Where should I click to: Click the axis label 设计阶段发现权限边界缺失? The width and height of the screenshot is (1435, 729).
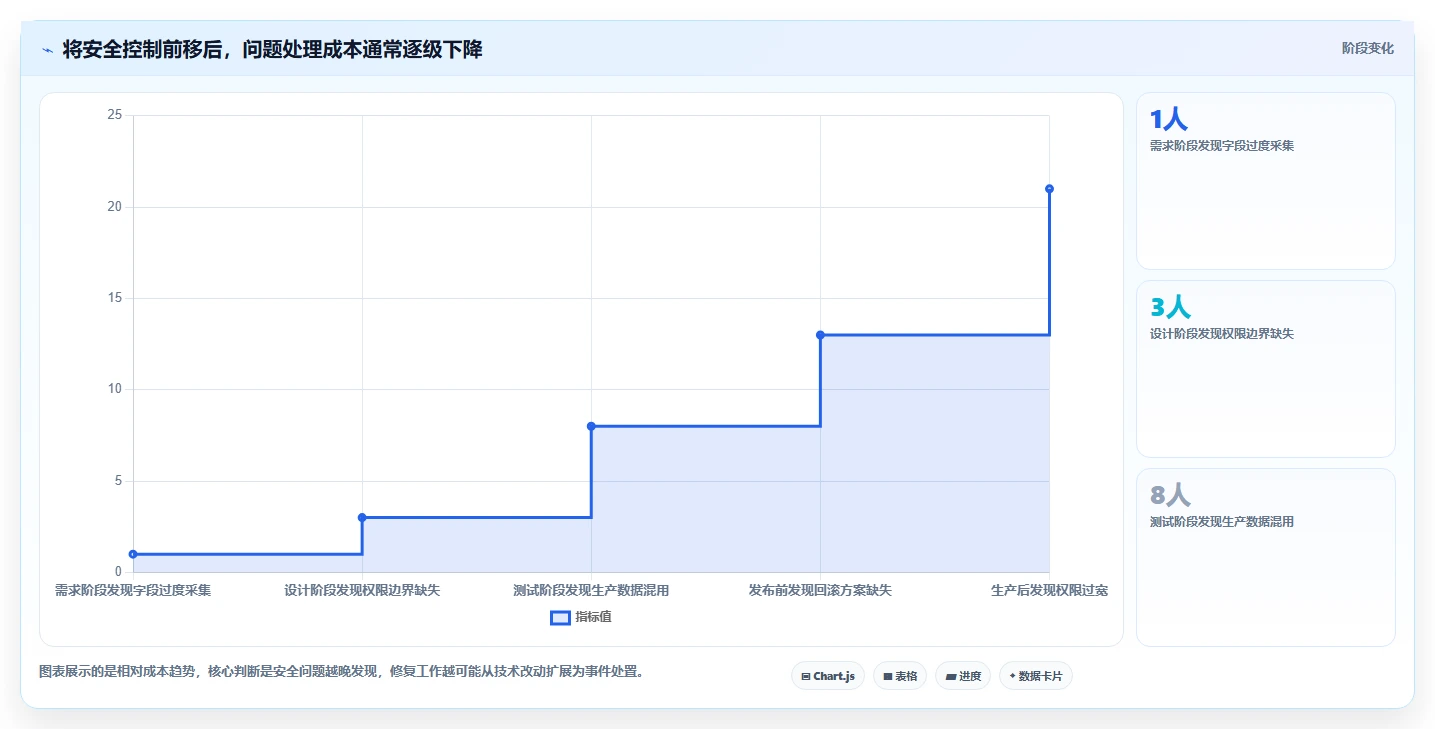(362, 590)
